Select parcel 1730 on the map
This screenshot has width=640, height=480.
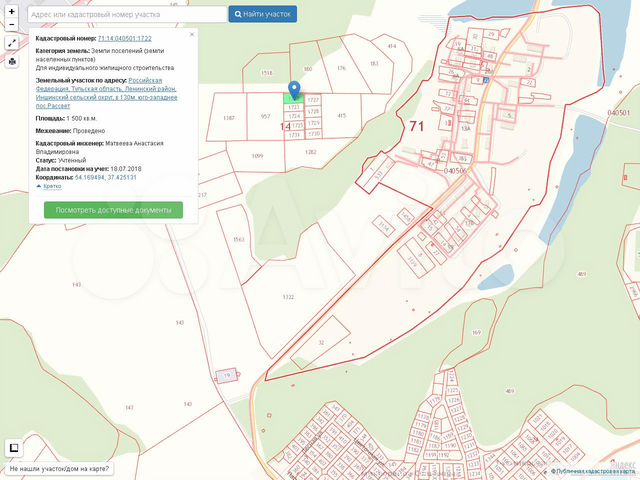(x=314, y=133)
